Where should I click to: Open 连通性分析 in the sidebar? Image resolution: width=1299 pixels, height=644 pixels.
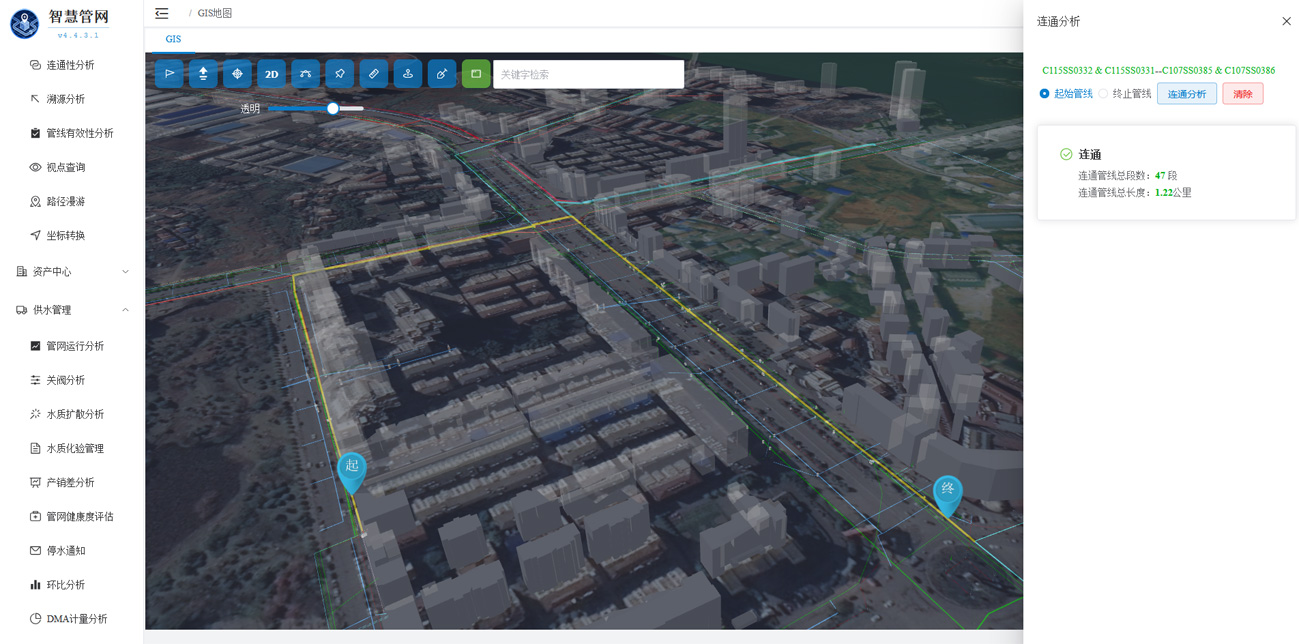click(x=72, y=65)
